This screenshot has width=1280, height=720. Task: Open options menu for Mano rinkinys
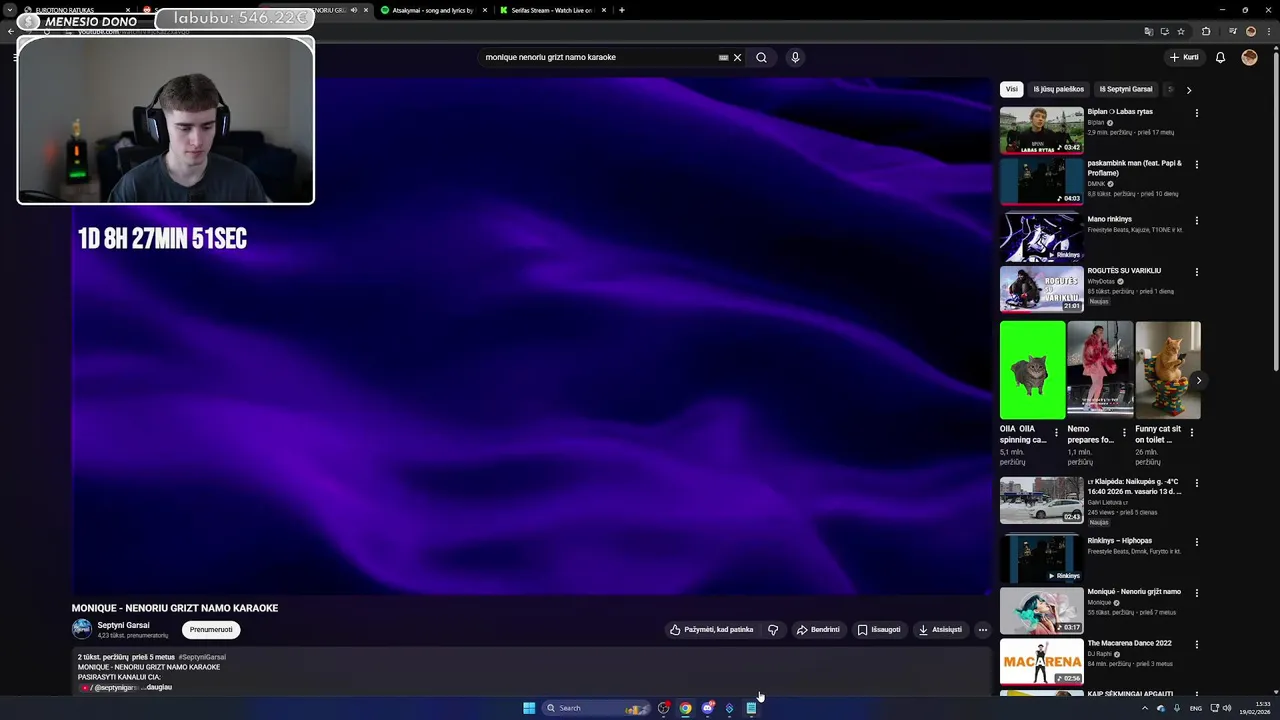tap(1197, 220)
